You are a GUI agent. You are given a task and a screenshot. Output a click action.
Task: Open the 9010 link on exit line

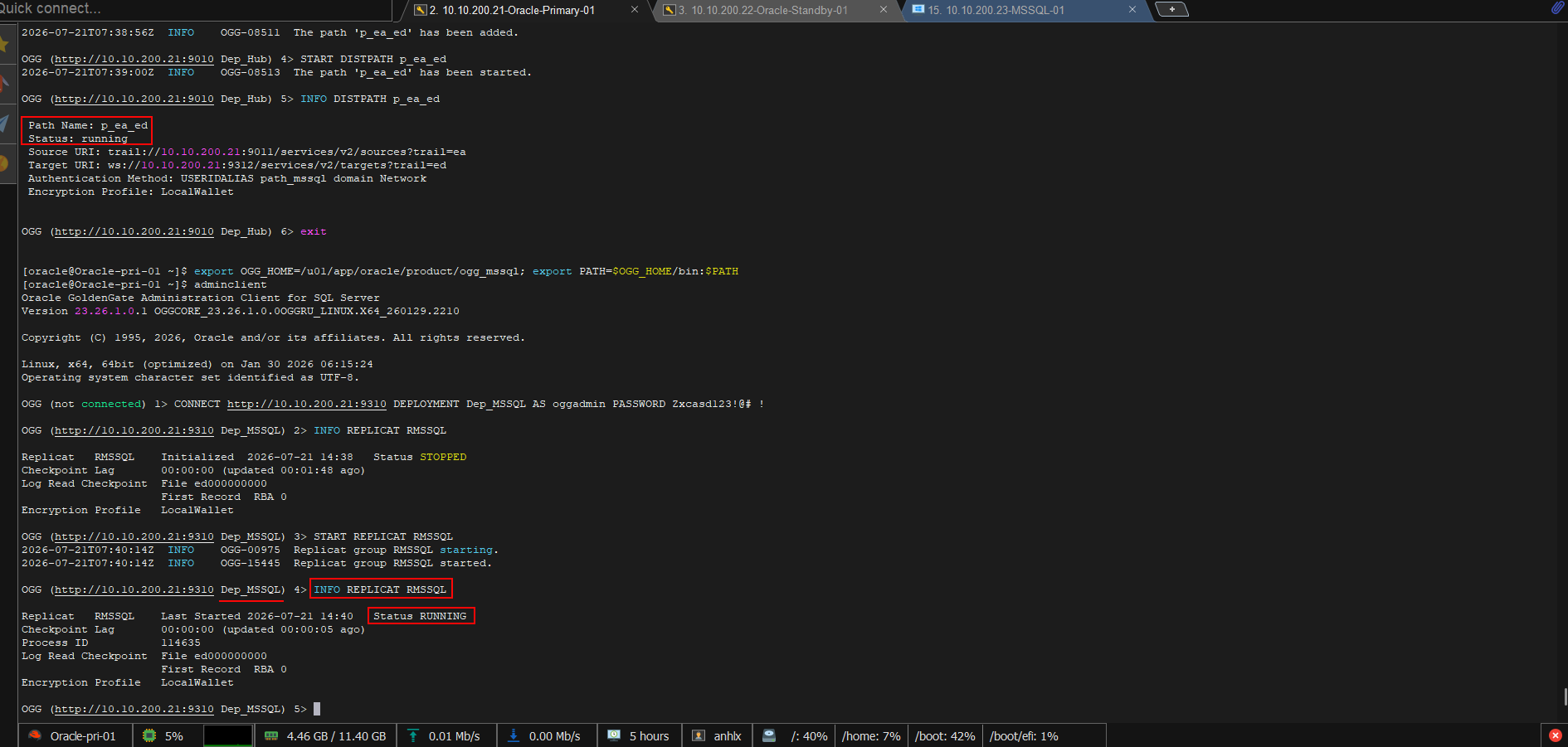click(x=134, y=231)
